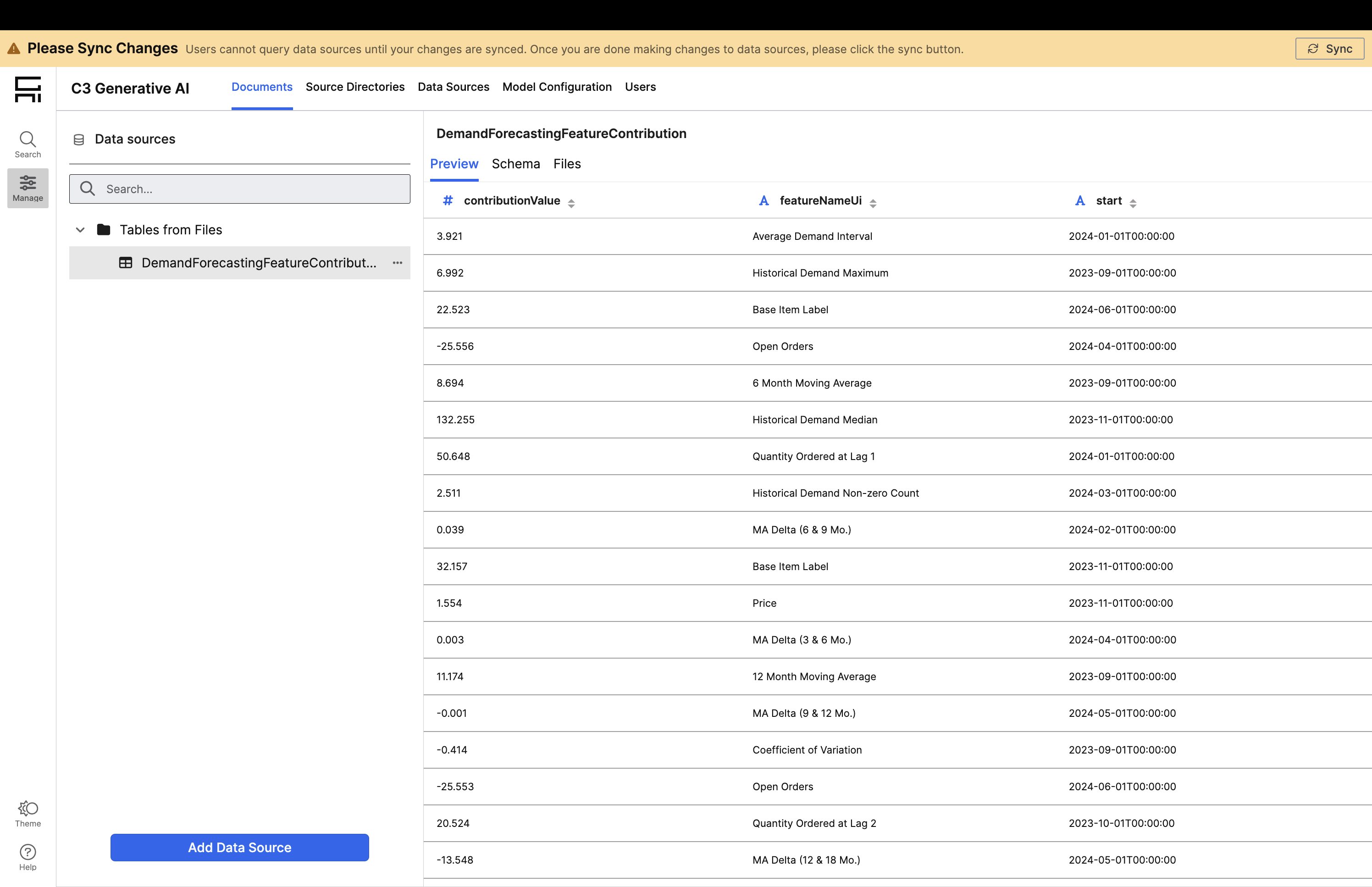
Task: Collapse the Tables from Files chevron
Action: click(80, 230)
